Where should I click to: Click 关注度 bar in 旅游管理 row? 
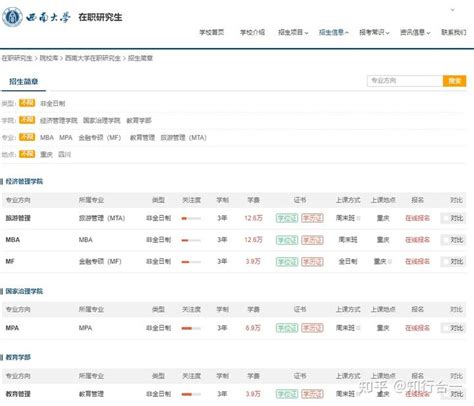[x=191, y=219]
